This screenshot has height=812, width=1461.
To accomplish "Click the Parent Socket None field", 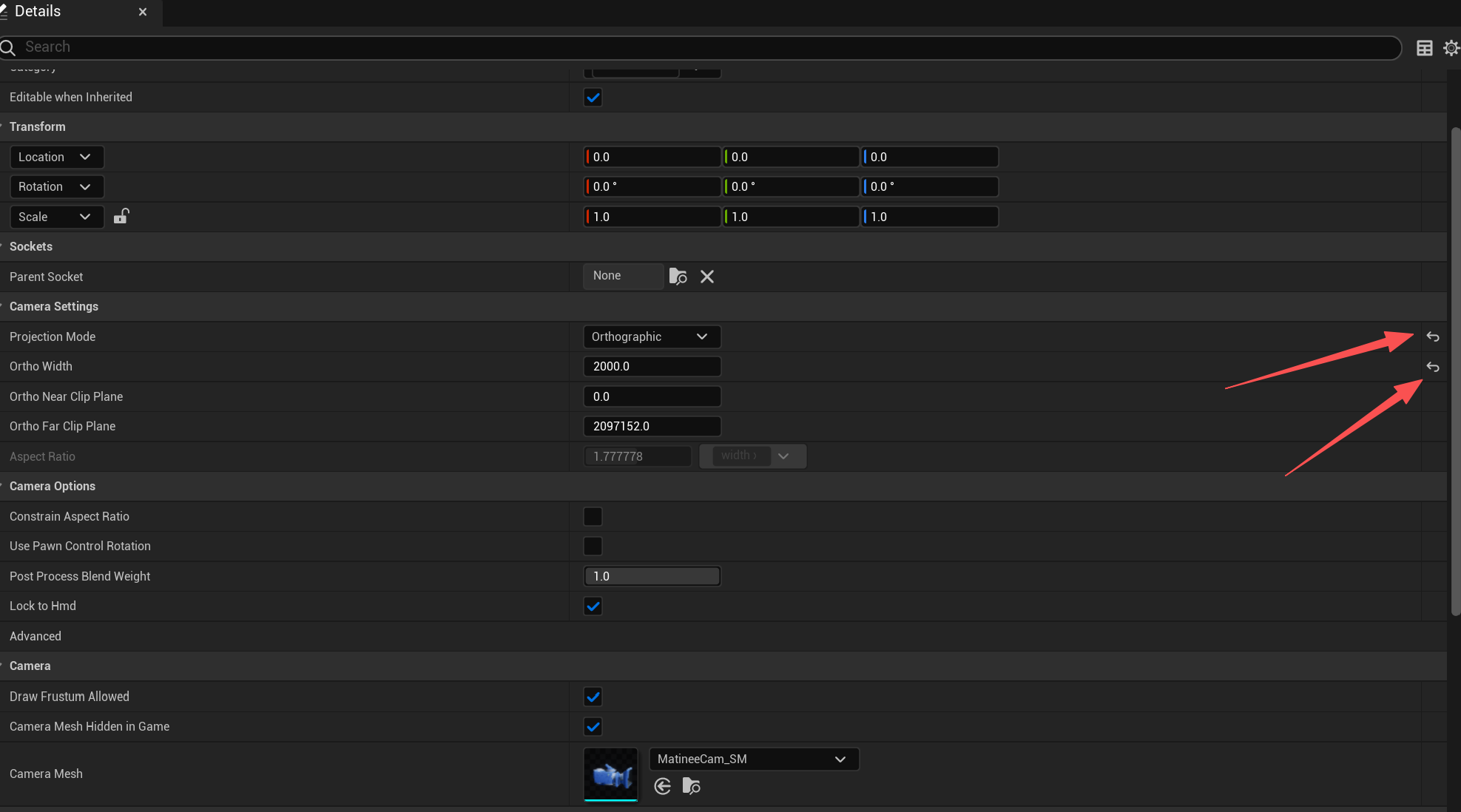I will coord(623,276).
